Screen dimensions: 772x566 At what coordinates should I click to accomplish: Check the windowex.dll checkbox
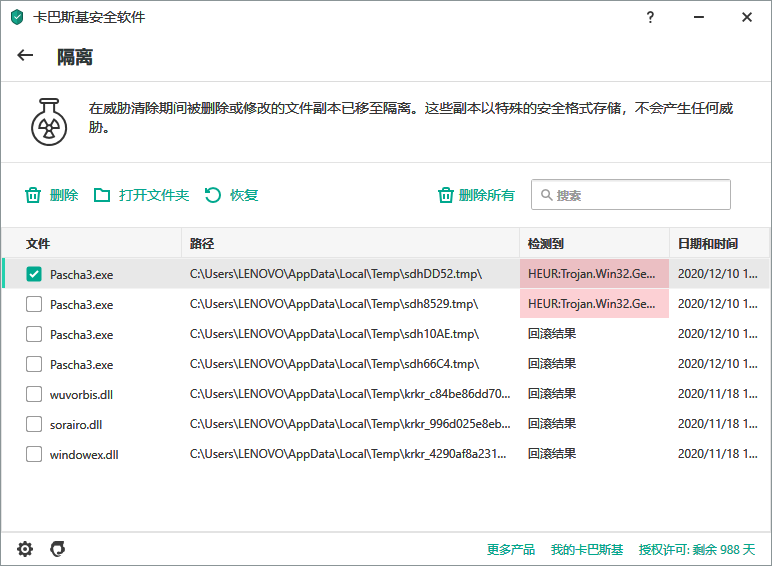(34, 454)
